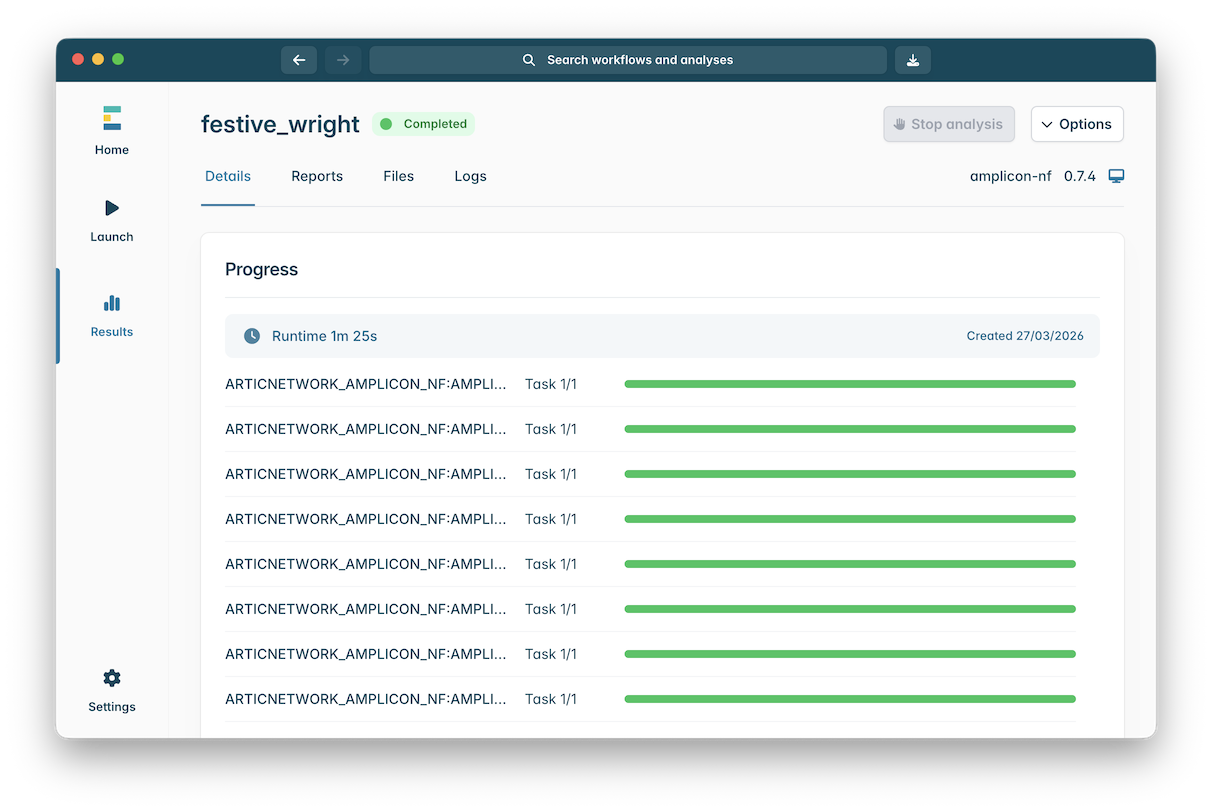The height and width of the screenshot is (812, 1212).
Task: Click the amplicon-nf workflow name
Action: [1010, 176]
